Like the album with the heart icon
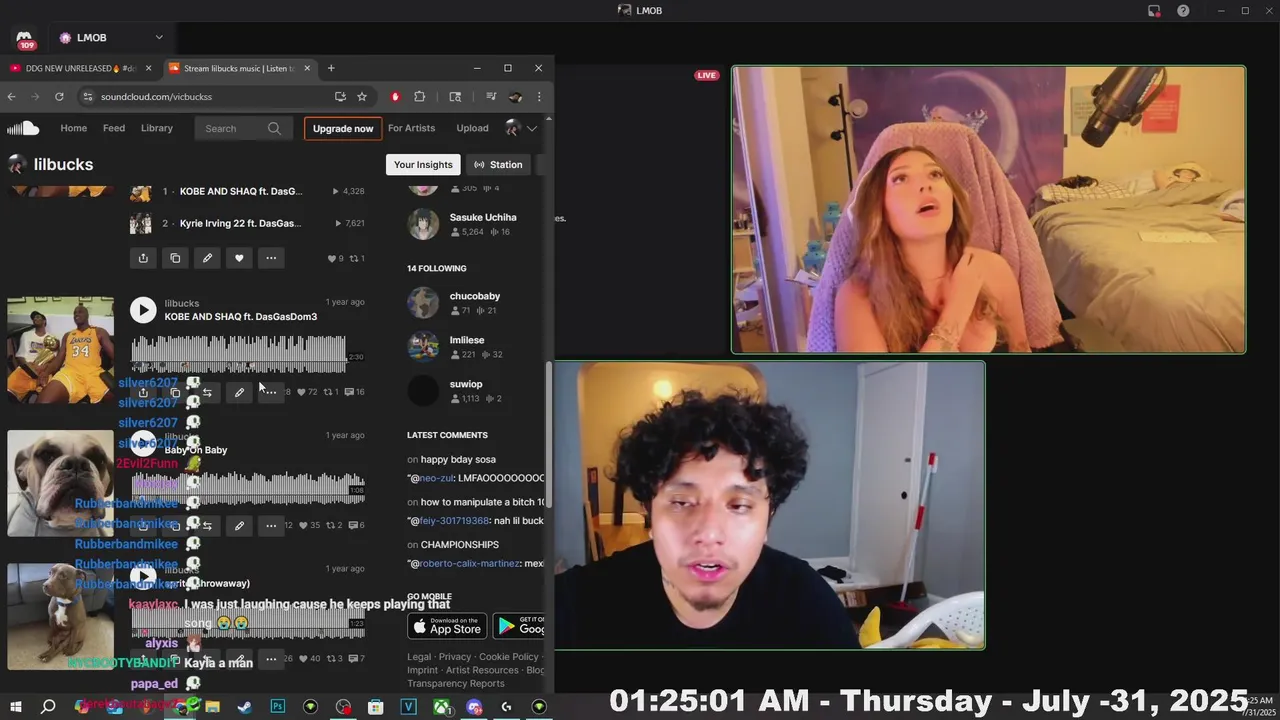 pos(239,258)
